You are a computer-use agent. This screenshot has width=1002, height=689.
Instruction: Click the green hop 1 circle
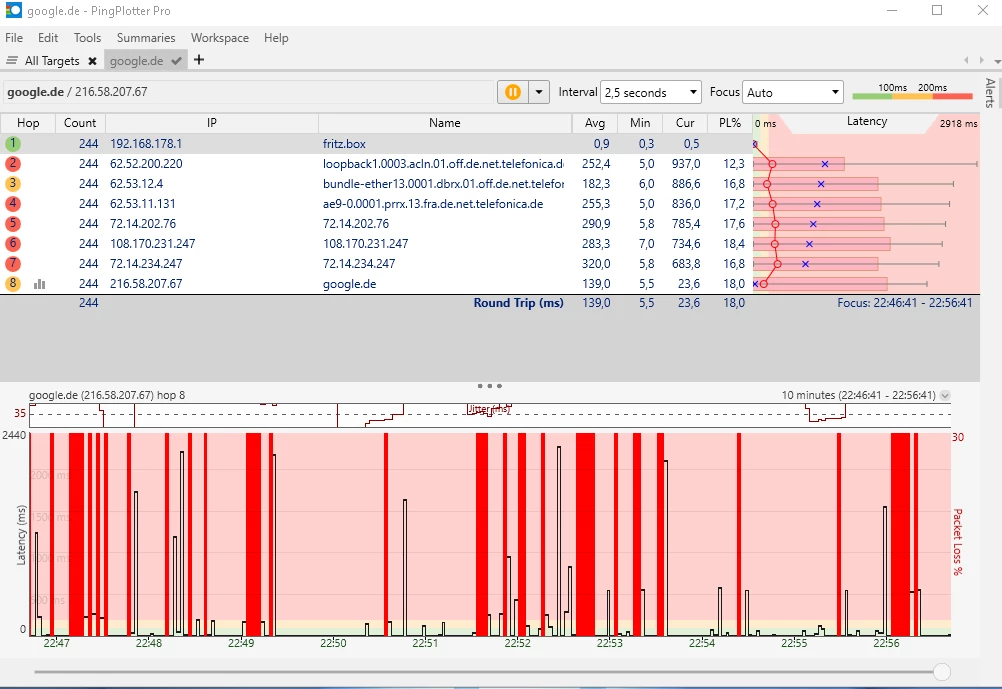point(13,144)
